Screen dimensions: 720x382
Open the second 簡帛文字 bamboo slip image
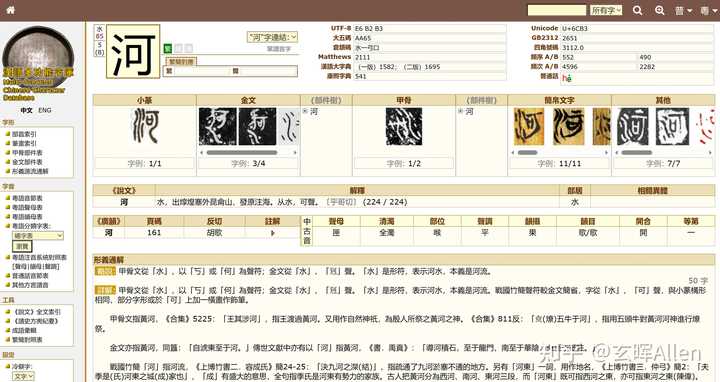point(568,126)
